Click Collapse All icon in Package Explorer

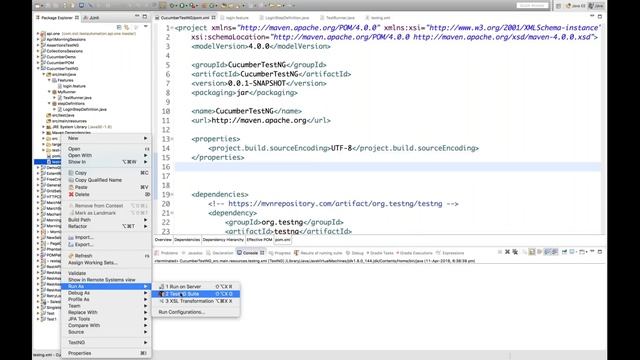(119, 27)
